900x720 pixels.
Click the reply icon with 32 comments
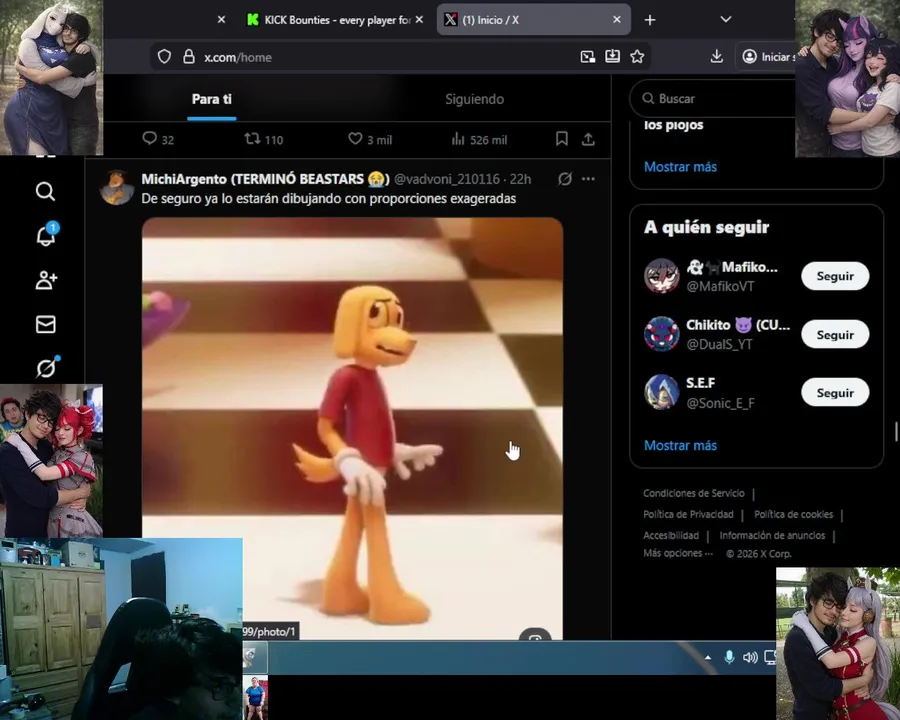click(x=149, y=139)
